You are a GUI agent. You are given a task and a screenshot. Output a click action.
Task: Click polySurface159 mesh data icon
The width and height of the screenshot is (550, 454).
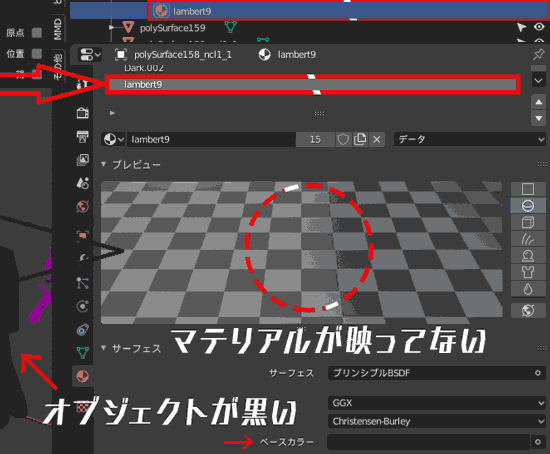[230, 27]
